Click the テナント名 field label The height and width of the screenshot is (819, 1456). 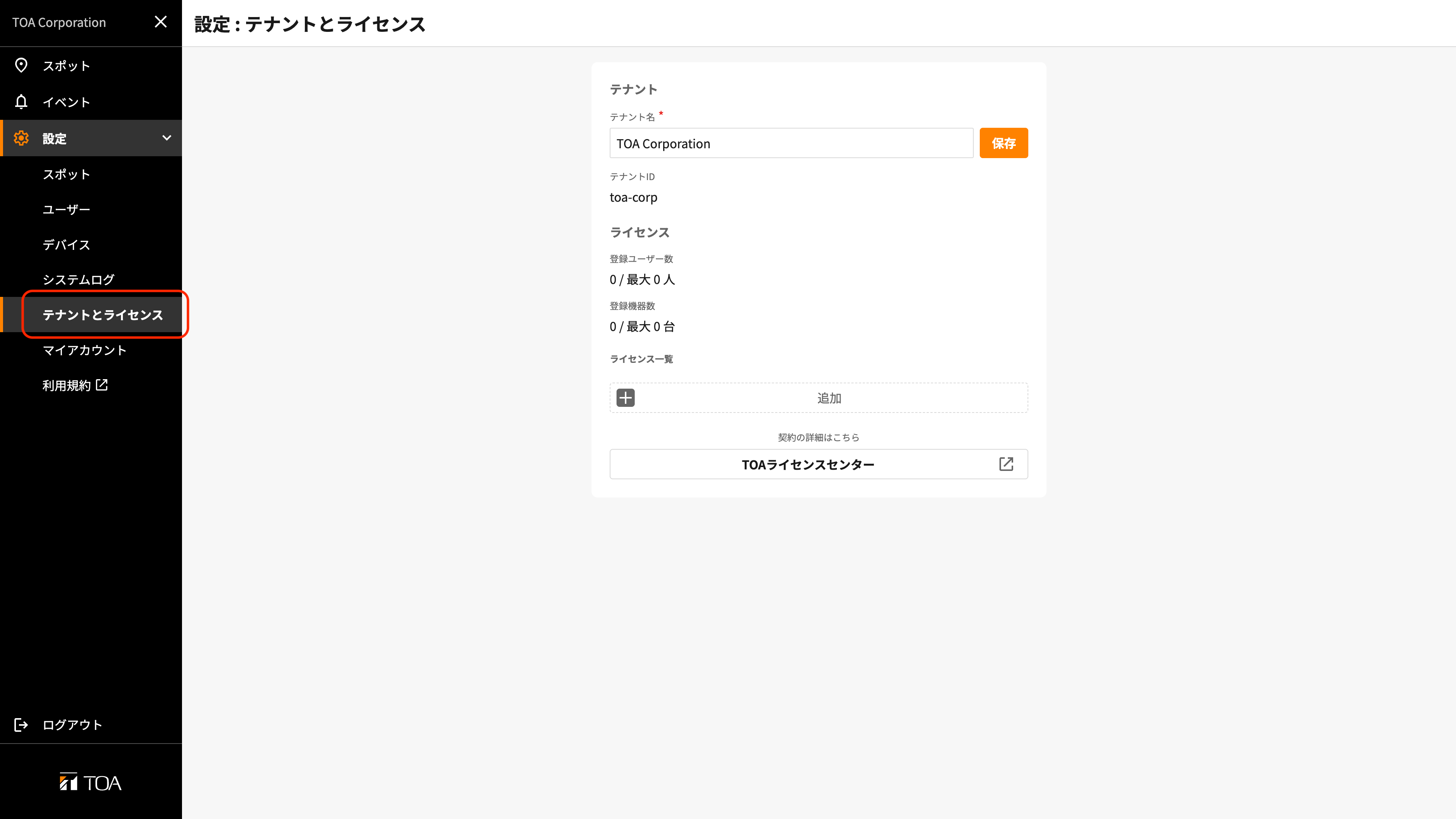(632, 116)
